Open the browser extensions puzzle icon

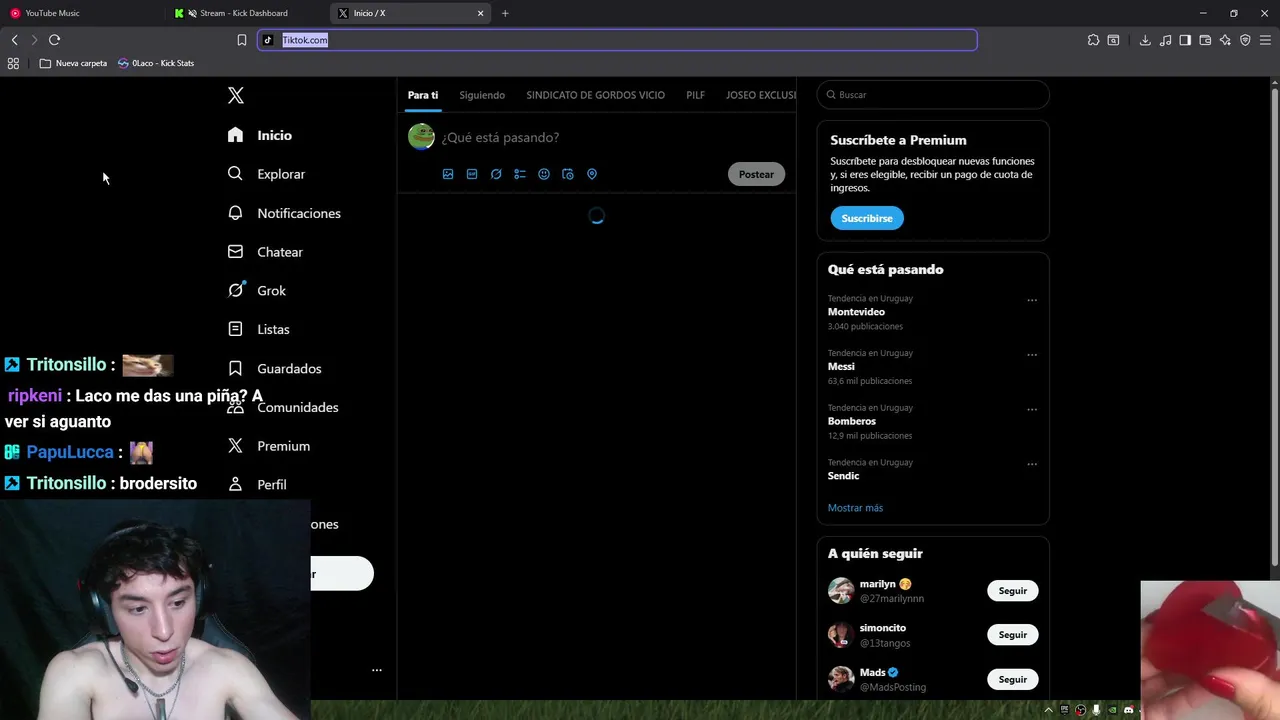point(1093,40)
